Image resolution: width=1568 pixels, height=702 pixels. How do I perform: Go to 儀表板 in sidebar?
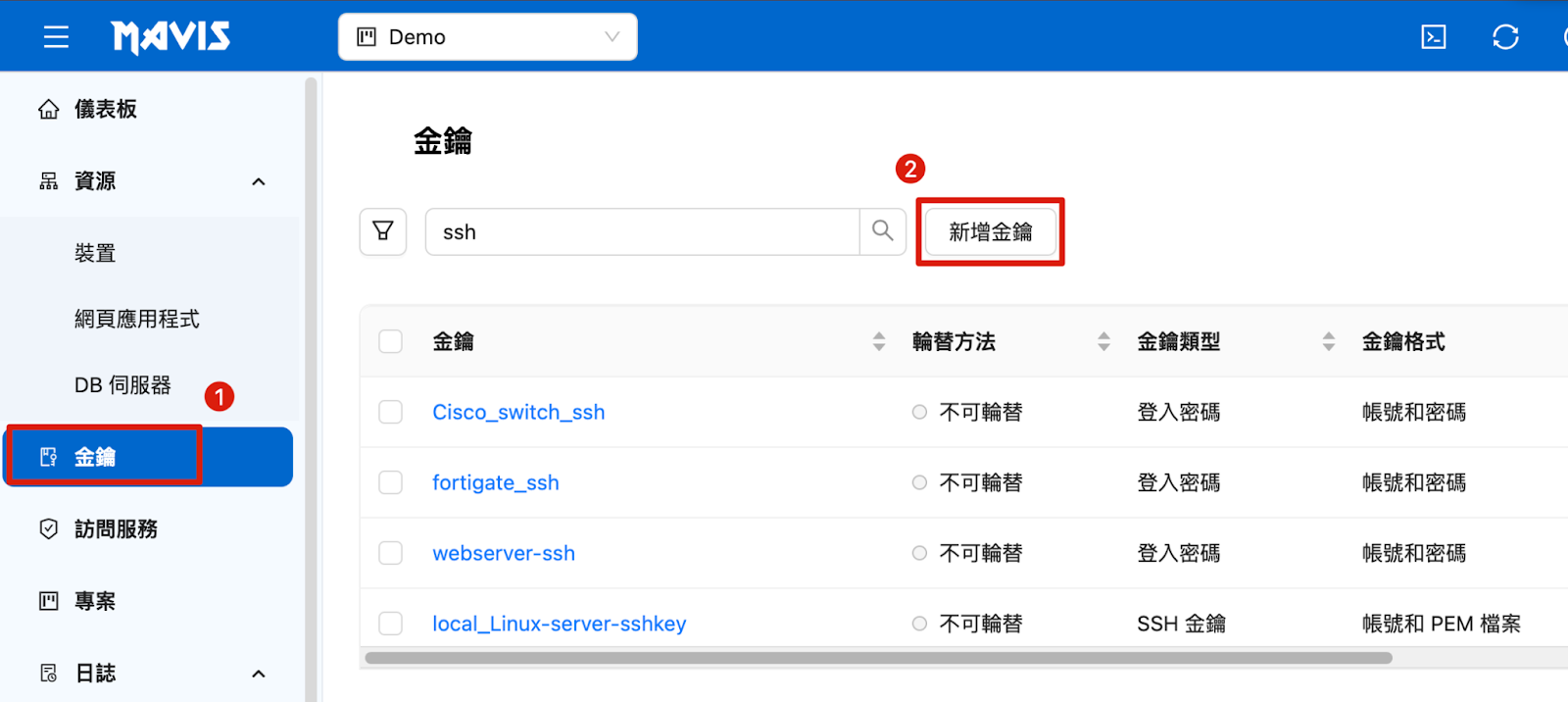(x=106, y=109)
